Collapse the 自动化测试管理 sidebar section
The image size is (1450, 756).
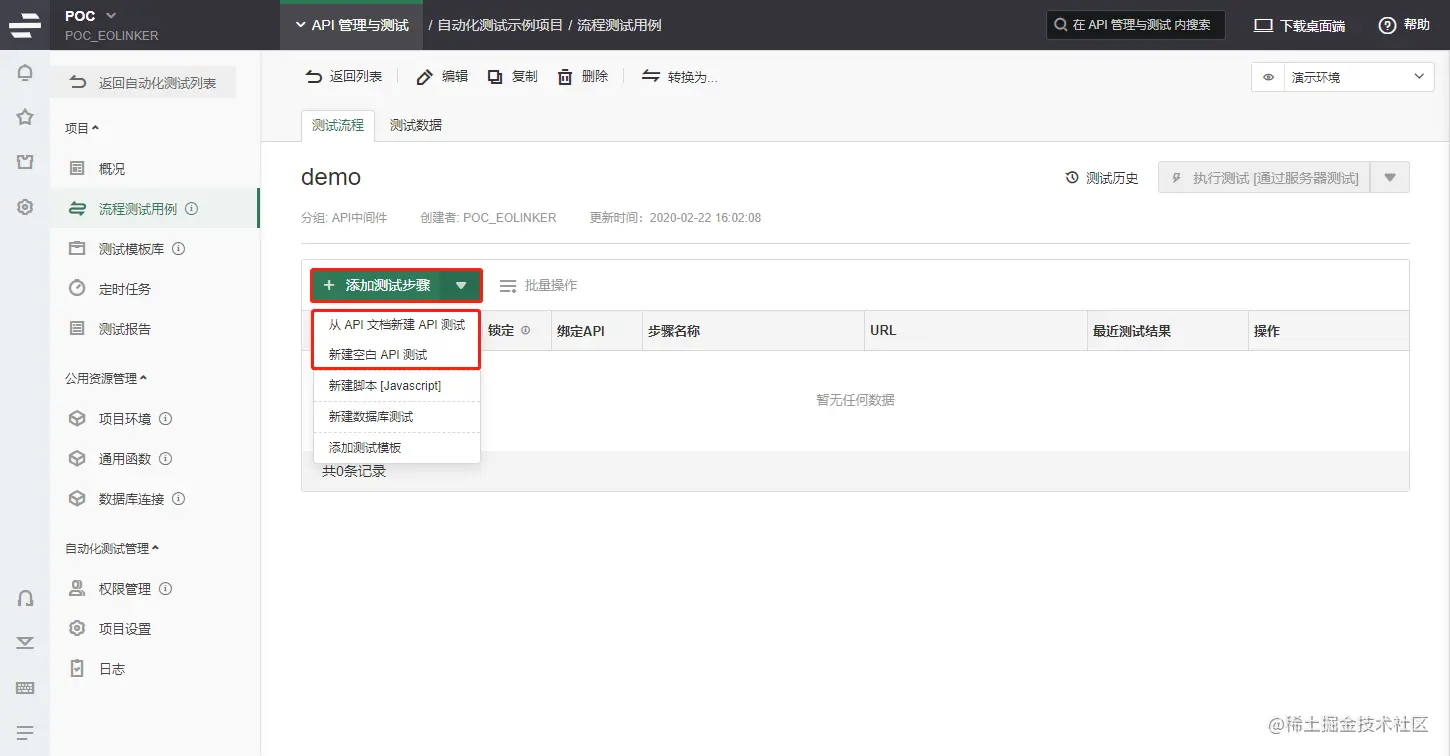[112, 548]
